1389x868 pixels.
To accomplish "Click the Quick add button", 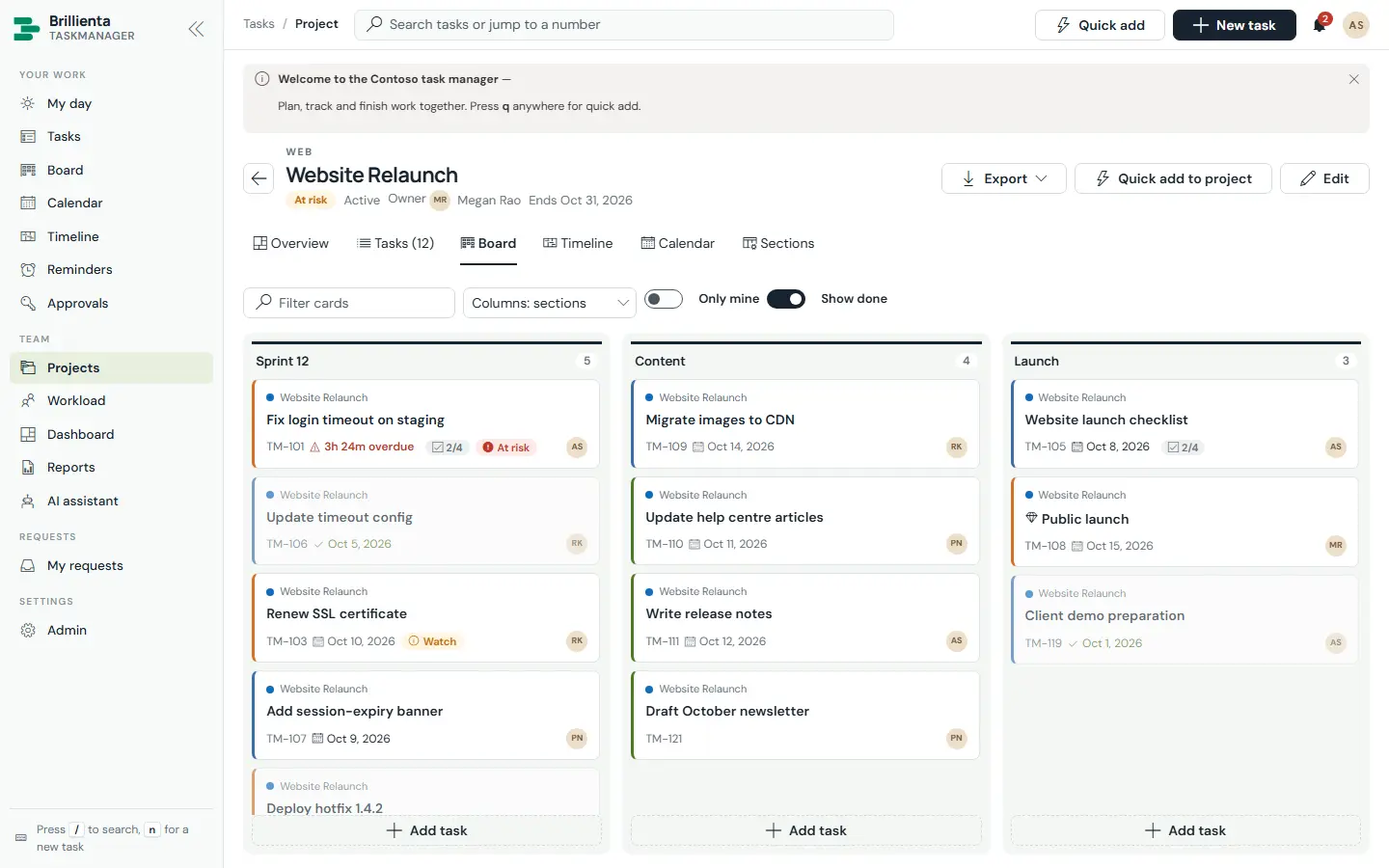I will pyautogui.click(x=1100, y=25).
